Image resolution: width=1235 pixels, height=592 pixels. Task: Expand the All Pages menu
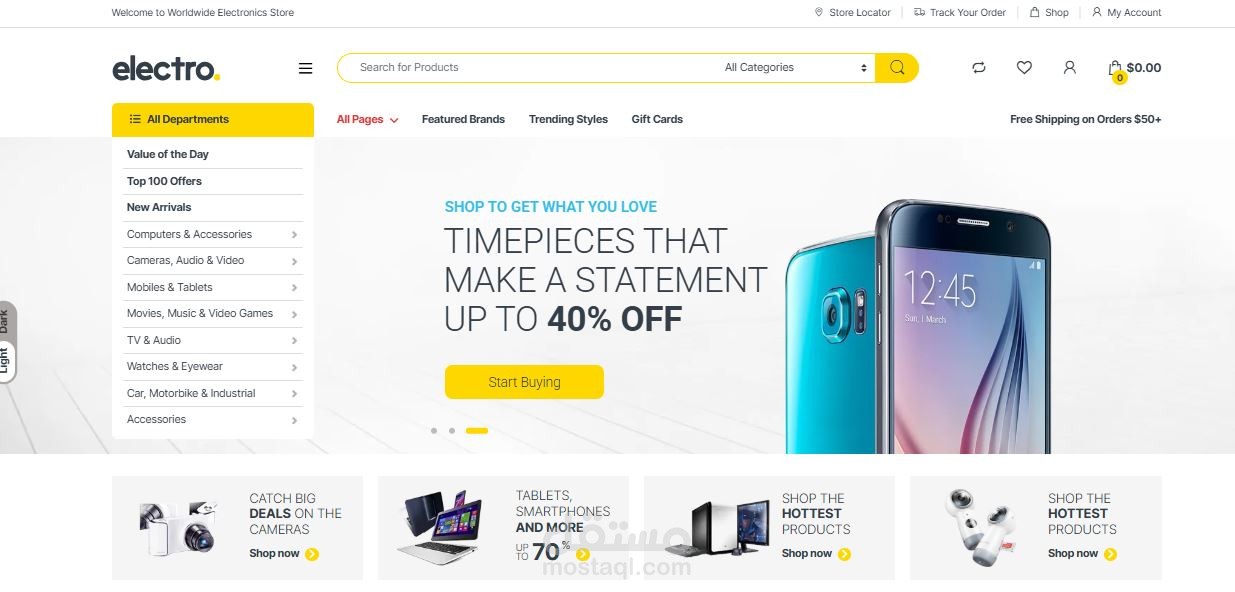click(x=367, y=119)
